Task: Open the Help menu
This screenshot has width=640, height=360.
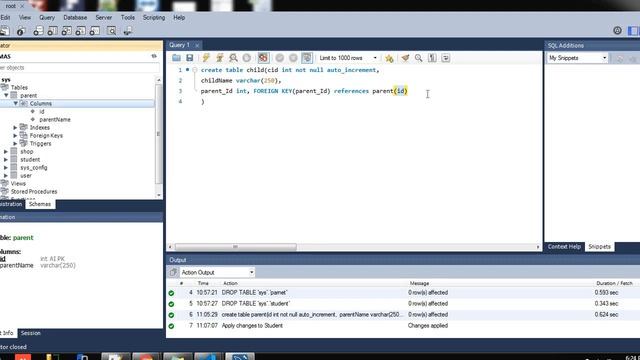Action: coord(179,18)
